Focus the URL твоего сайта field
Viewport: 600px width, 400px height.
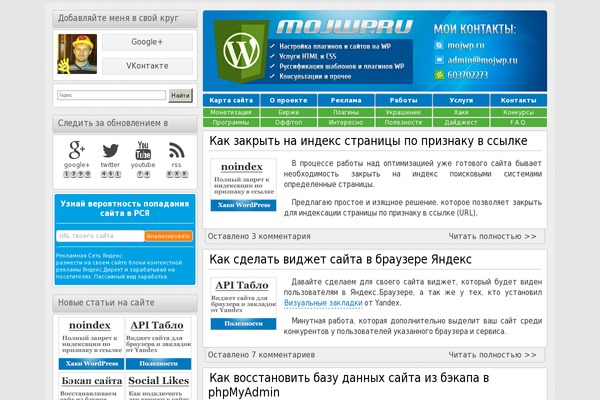[x=100, y=236]
